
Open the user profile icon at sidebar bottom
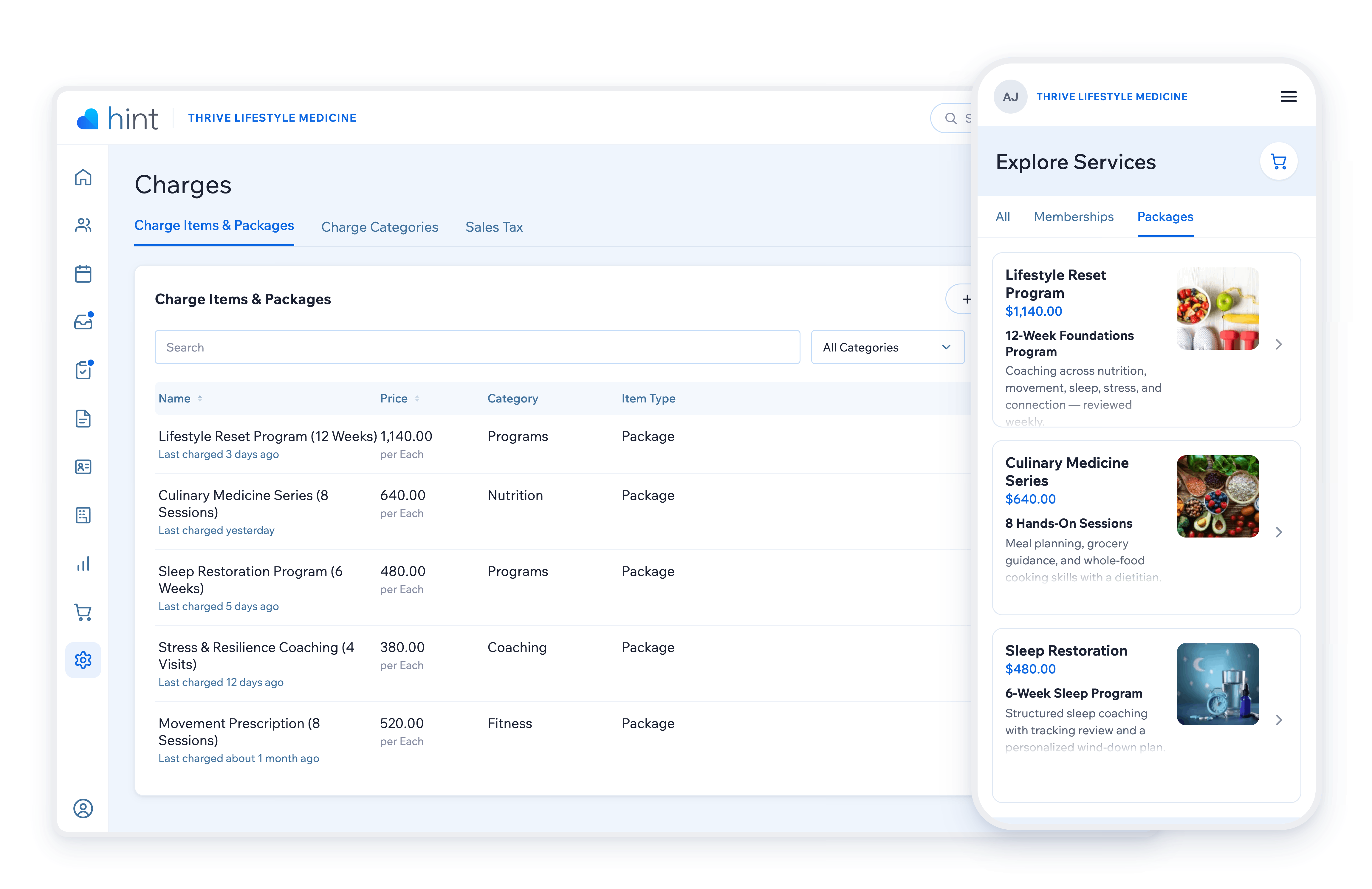click(x=83, y=808)
